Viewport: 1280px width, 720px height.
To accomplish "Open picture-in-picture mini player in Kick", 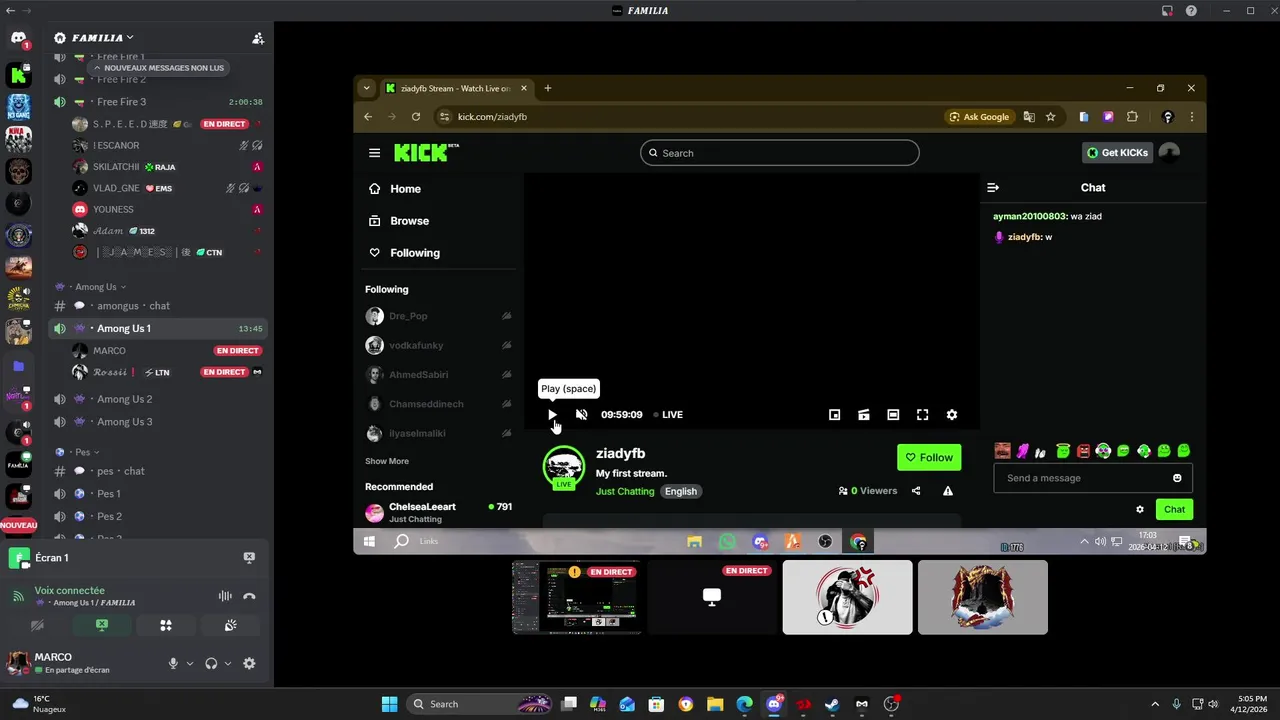I will click(834, 414).
